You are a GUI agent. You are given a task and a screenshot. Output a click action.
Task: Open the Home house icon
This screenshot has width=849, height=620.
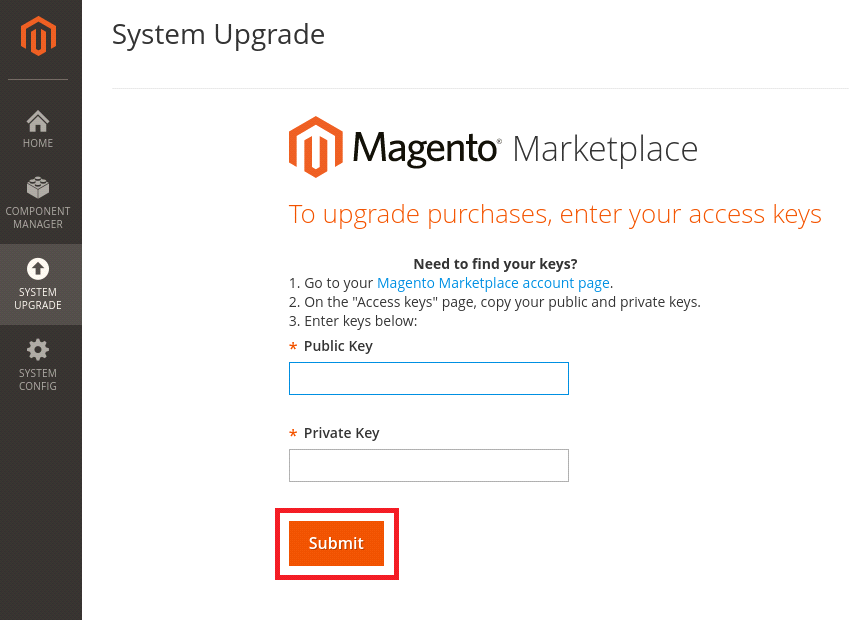coord(38,121)
